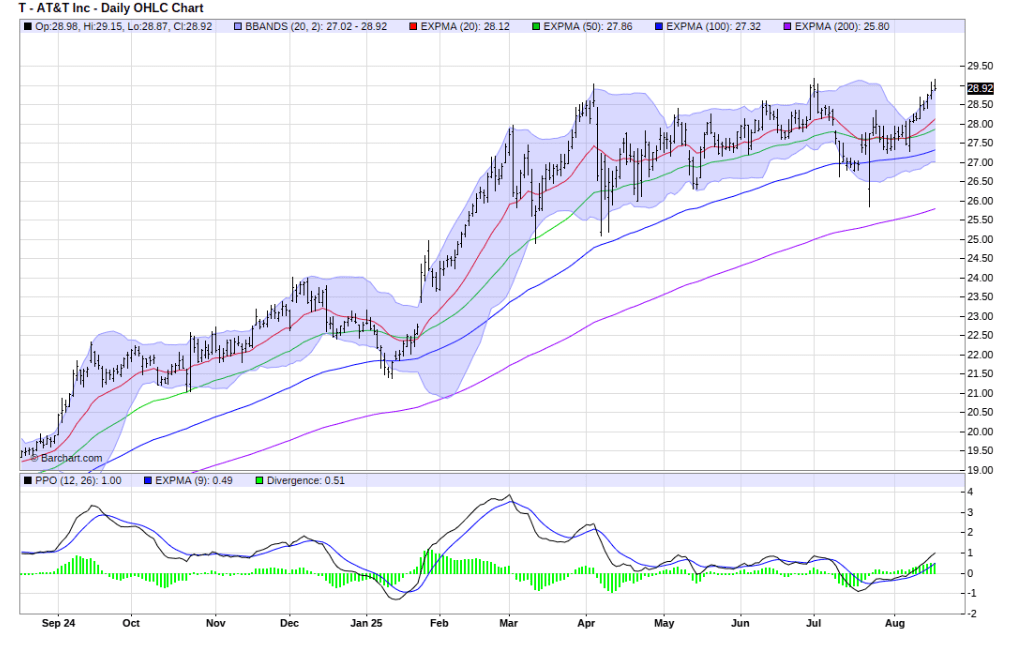This screenshot has height=659, width=1017.
Task: Click the 22.00 price axis label
Action: (x=980, y=355)
